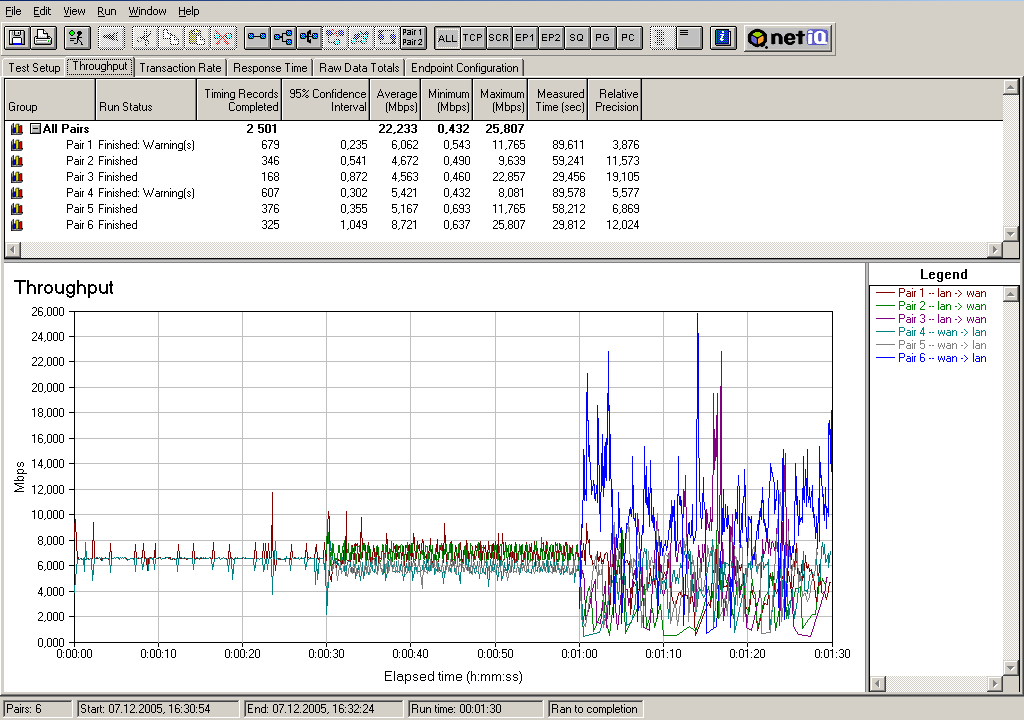The width and height of the screenshot is (1024, 720).
Task: Open the Window menu
Action: (x=148, y=11)
